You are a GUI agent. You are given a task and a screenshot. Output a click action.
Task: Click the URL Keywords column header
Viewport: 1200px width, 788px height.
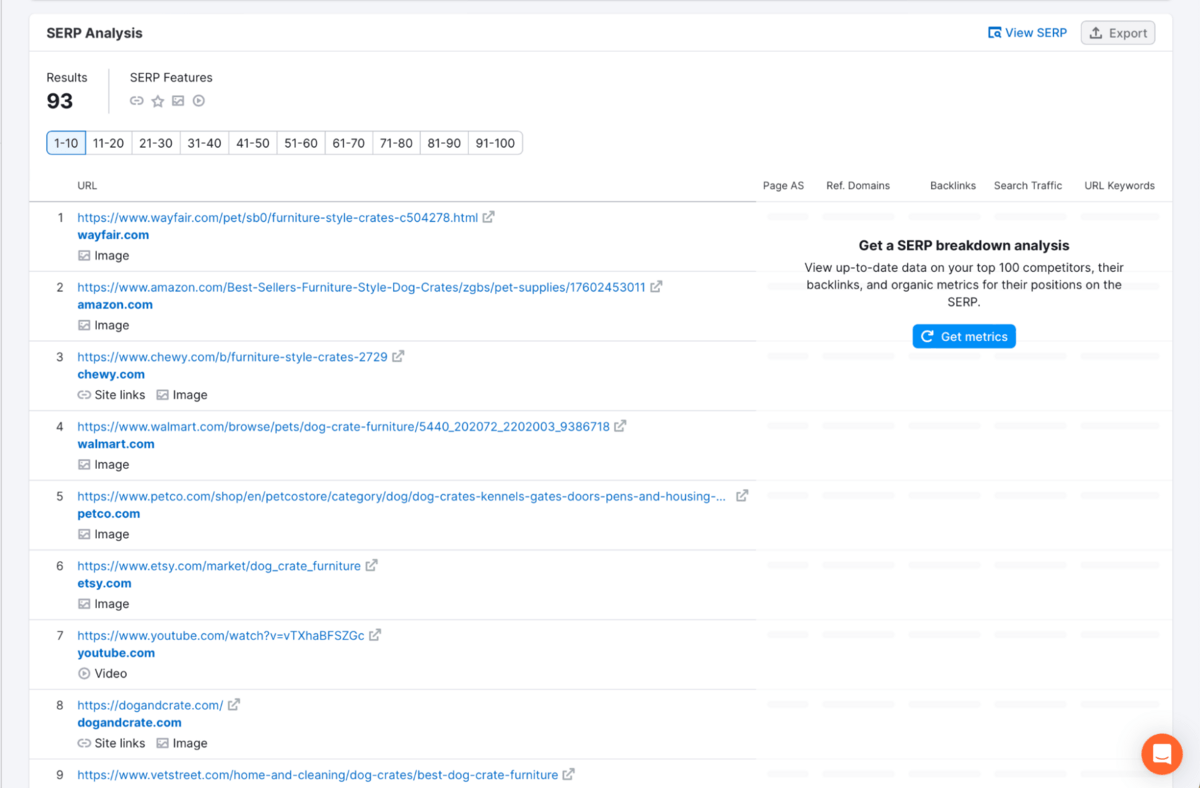pyautogui.click(x=1119, y=186)
